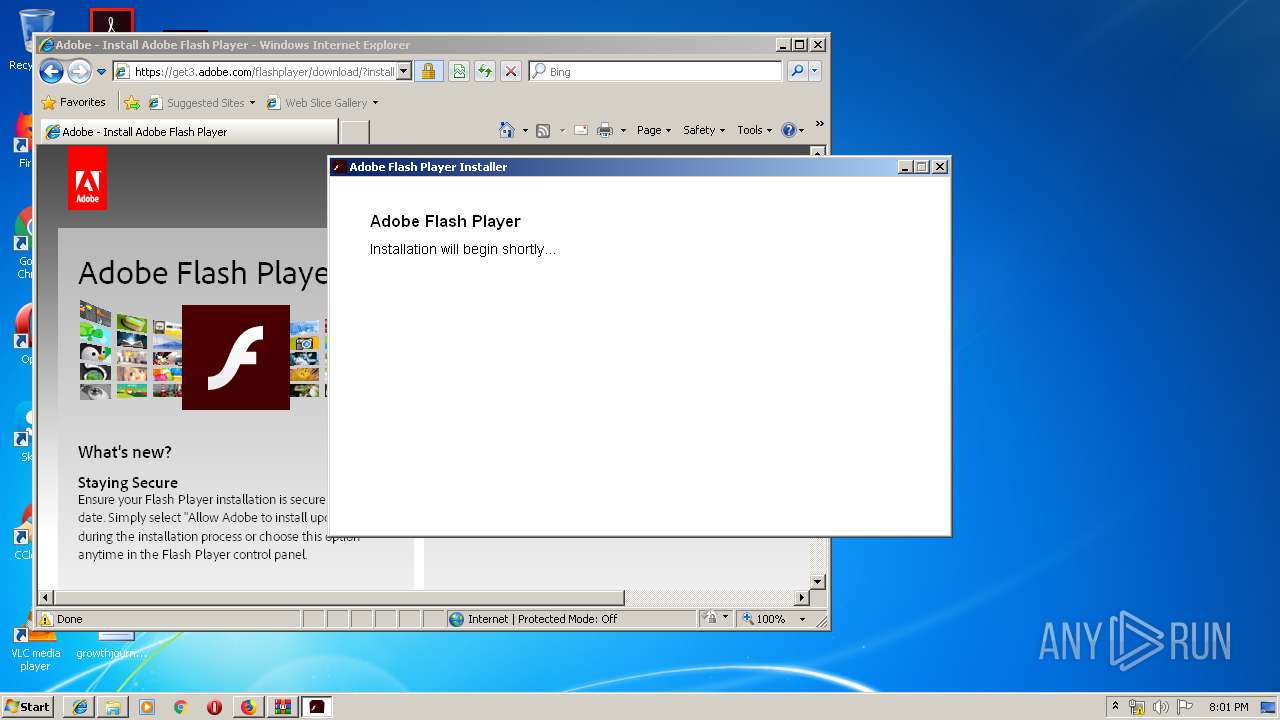Image resolution: width=1280 pixels, height=720 pixels.
Task: Click the 'What's new?' heading
Action: coord(125,452)
